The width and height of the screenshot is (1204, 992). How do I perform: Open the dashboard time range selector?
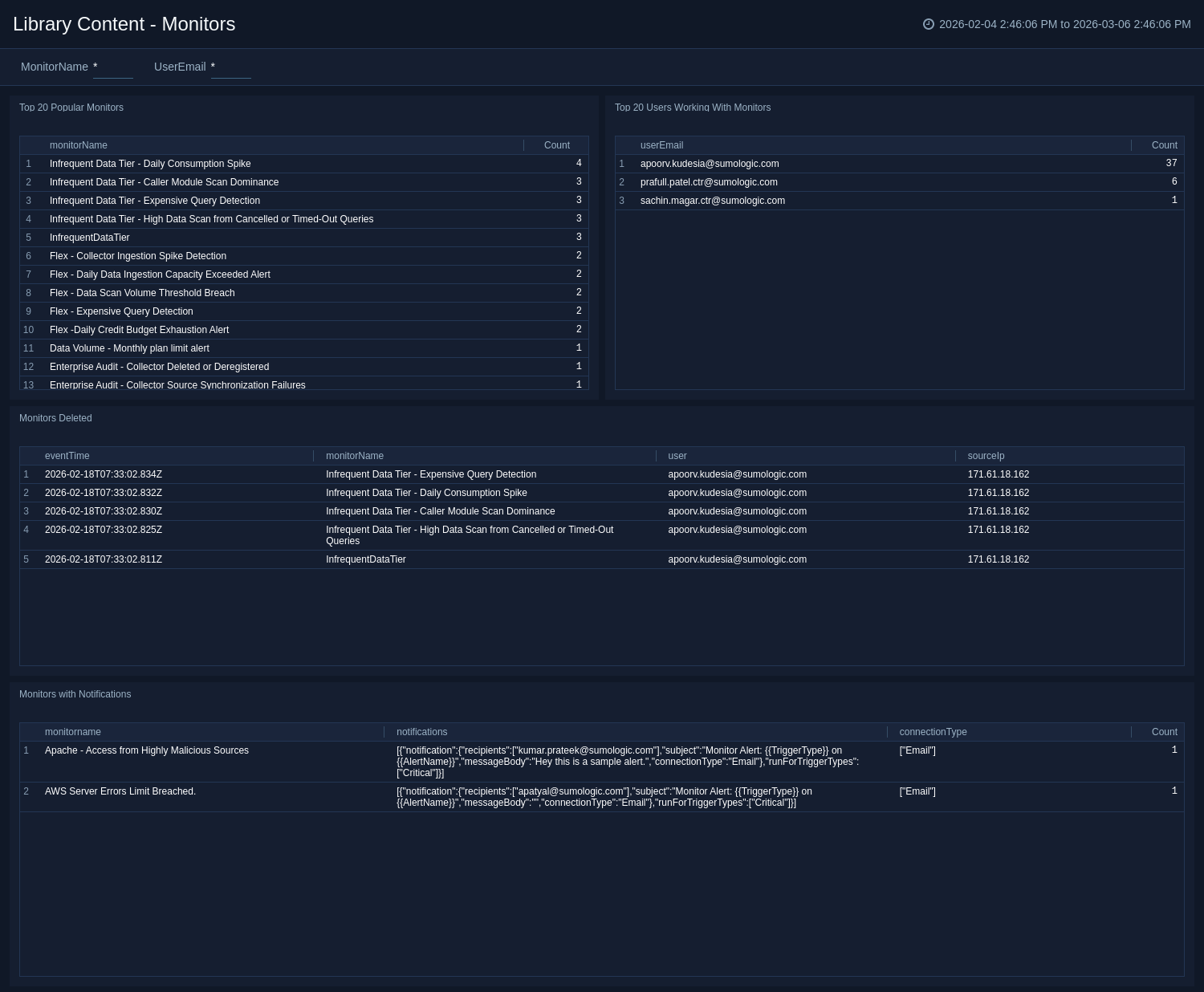coord(1064,24)
